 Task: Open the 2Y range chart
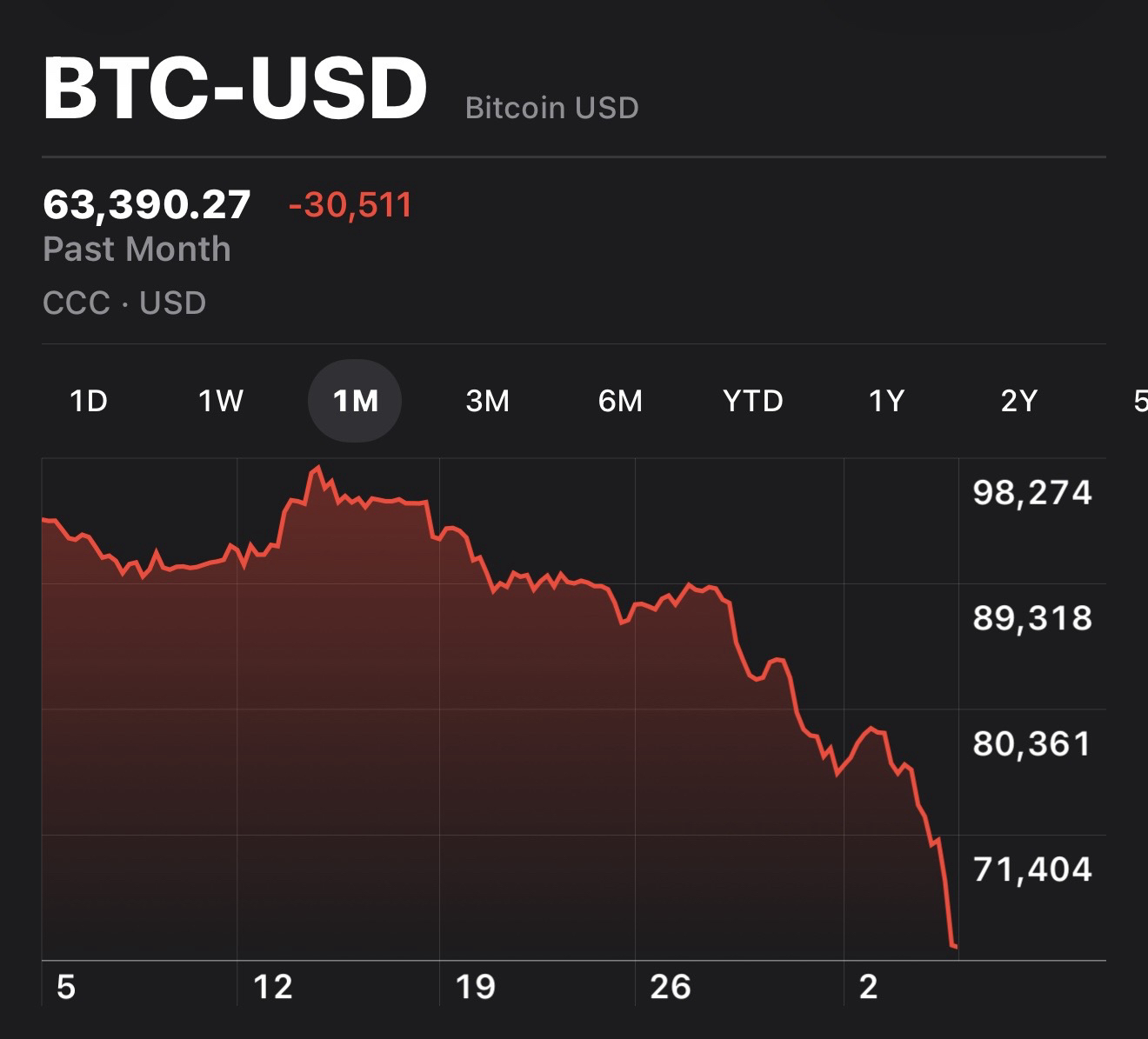[1019, 401]
